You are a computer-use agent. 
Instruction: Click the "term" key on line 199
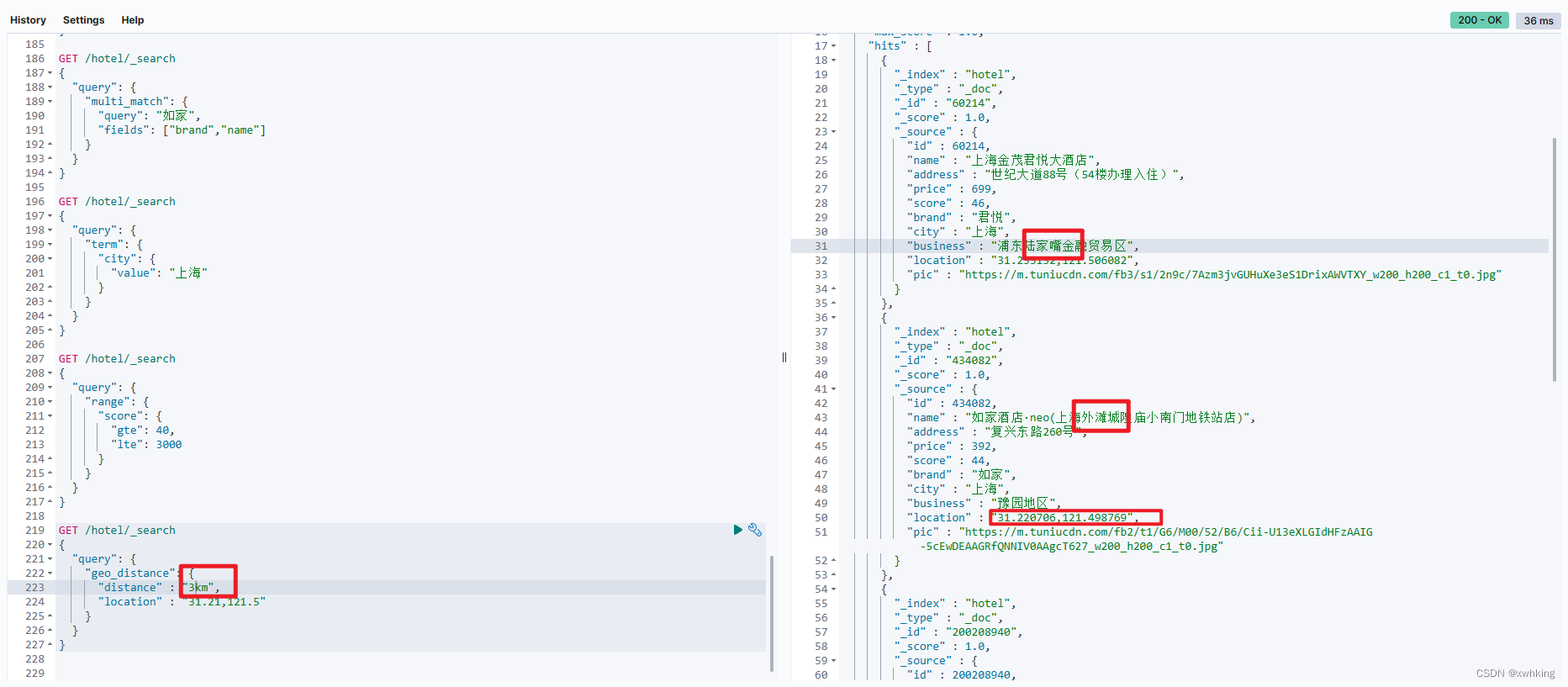104,245
